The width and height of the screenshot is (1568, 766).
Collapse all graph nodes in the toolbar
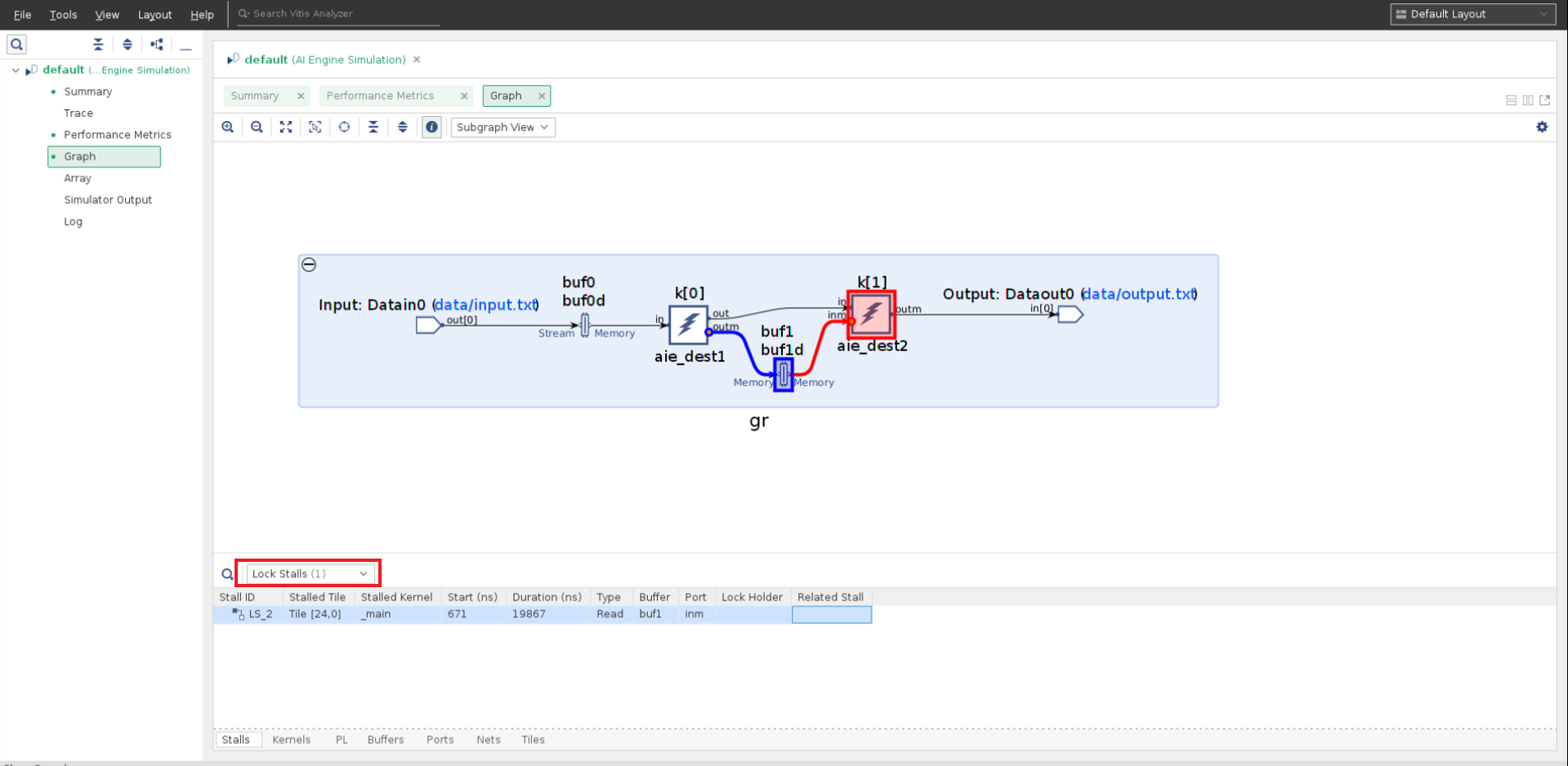click(373, 127)
